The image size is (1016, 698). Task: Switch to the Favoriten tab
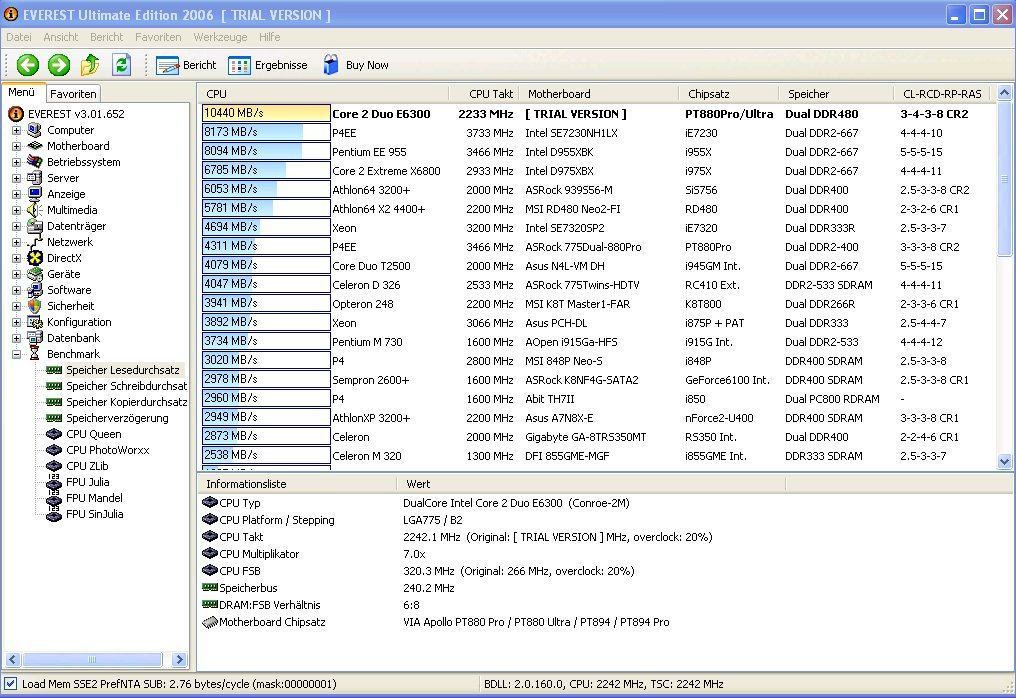click(x=73, y=94)
